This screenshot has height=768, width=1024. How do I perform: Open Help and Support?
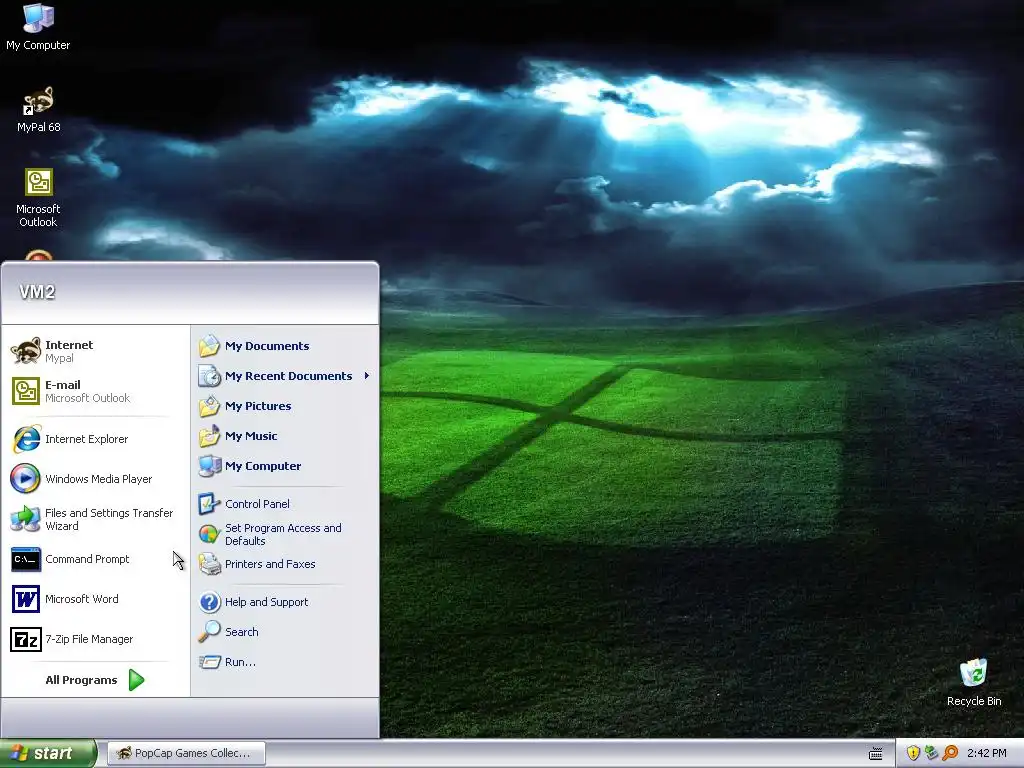pos(285,602)
